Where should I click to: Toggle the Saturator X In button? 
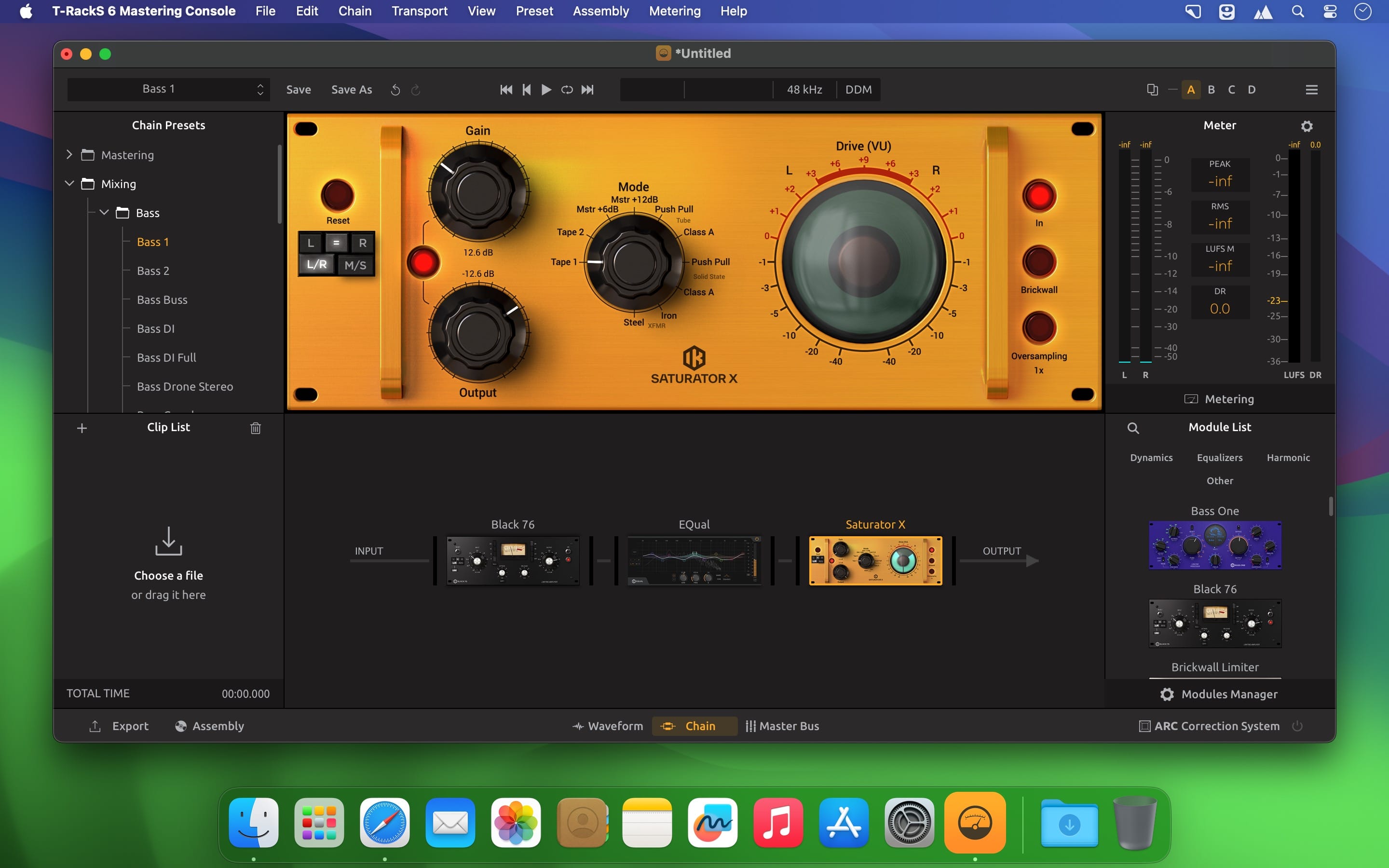pyautogui.click(x=1039, y=196)
